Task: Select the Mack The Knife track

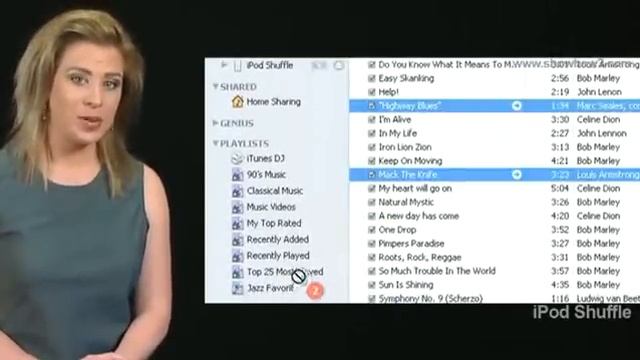Action: (x=408, y=175)
